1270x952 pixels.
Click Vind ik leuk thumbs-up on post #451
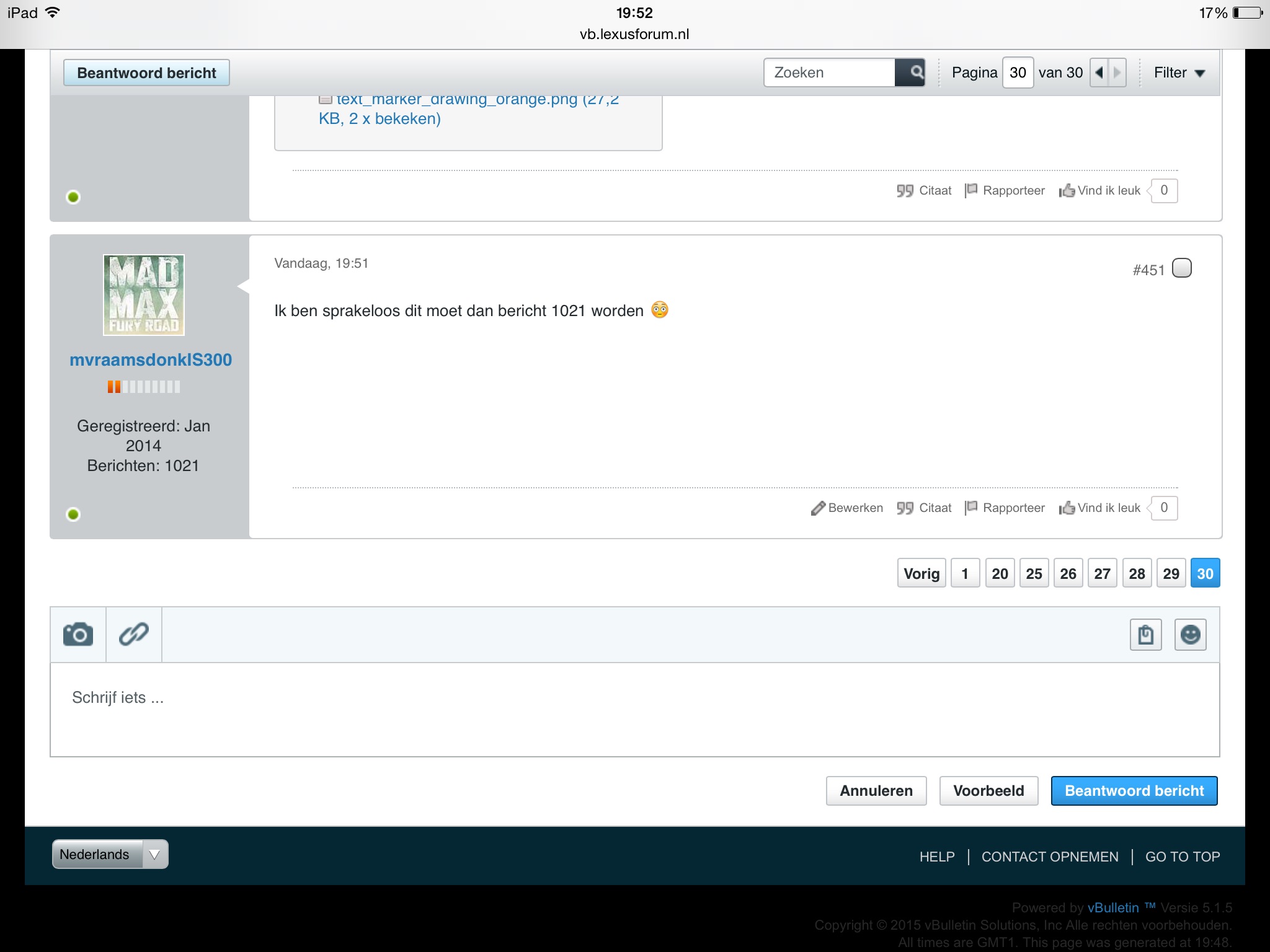point(1067,508)
